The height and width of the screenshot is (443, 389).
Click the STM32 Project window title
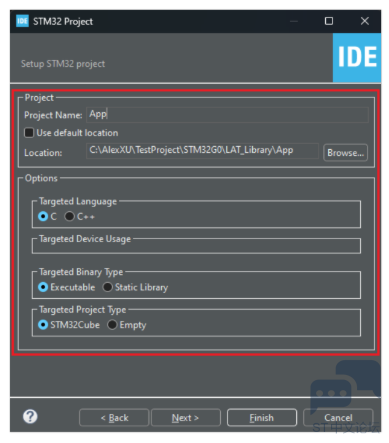pyautogui.click(x=63, y=21)
